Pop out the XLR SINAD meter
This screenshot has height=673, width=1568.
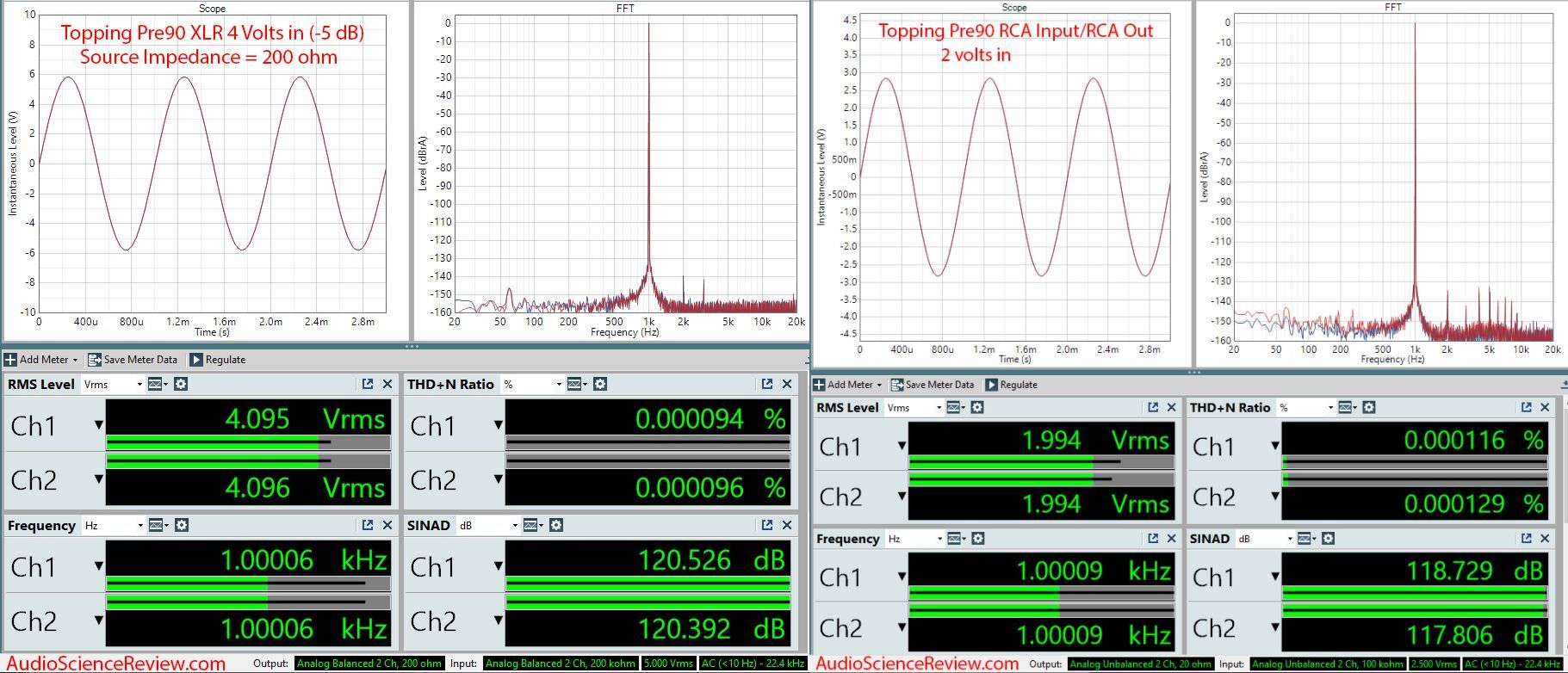point(767,525)
